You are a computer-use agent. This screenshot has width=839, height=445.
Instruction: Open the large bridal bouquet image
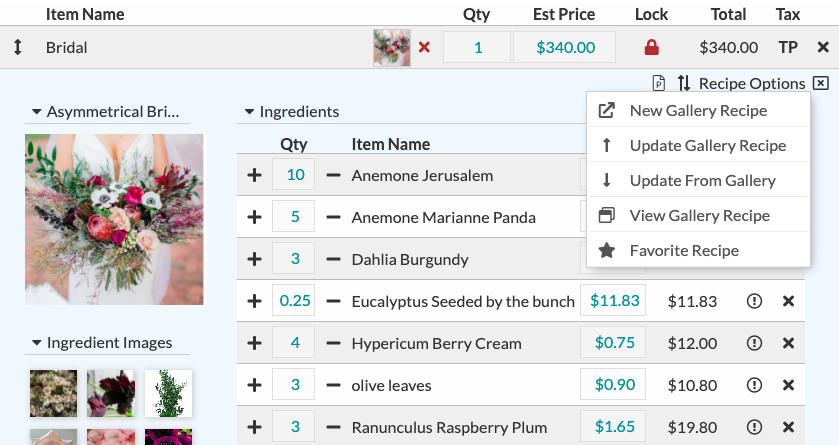click(x=114, y=219)
